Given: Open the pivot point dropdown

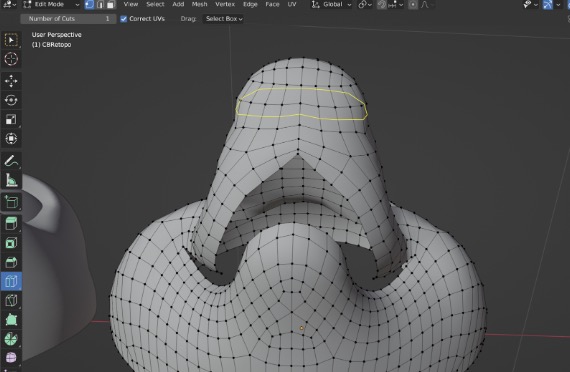Looking at the screenshot, I should pyautogui.click(x=365, y=5).
